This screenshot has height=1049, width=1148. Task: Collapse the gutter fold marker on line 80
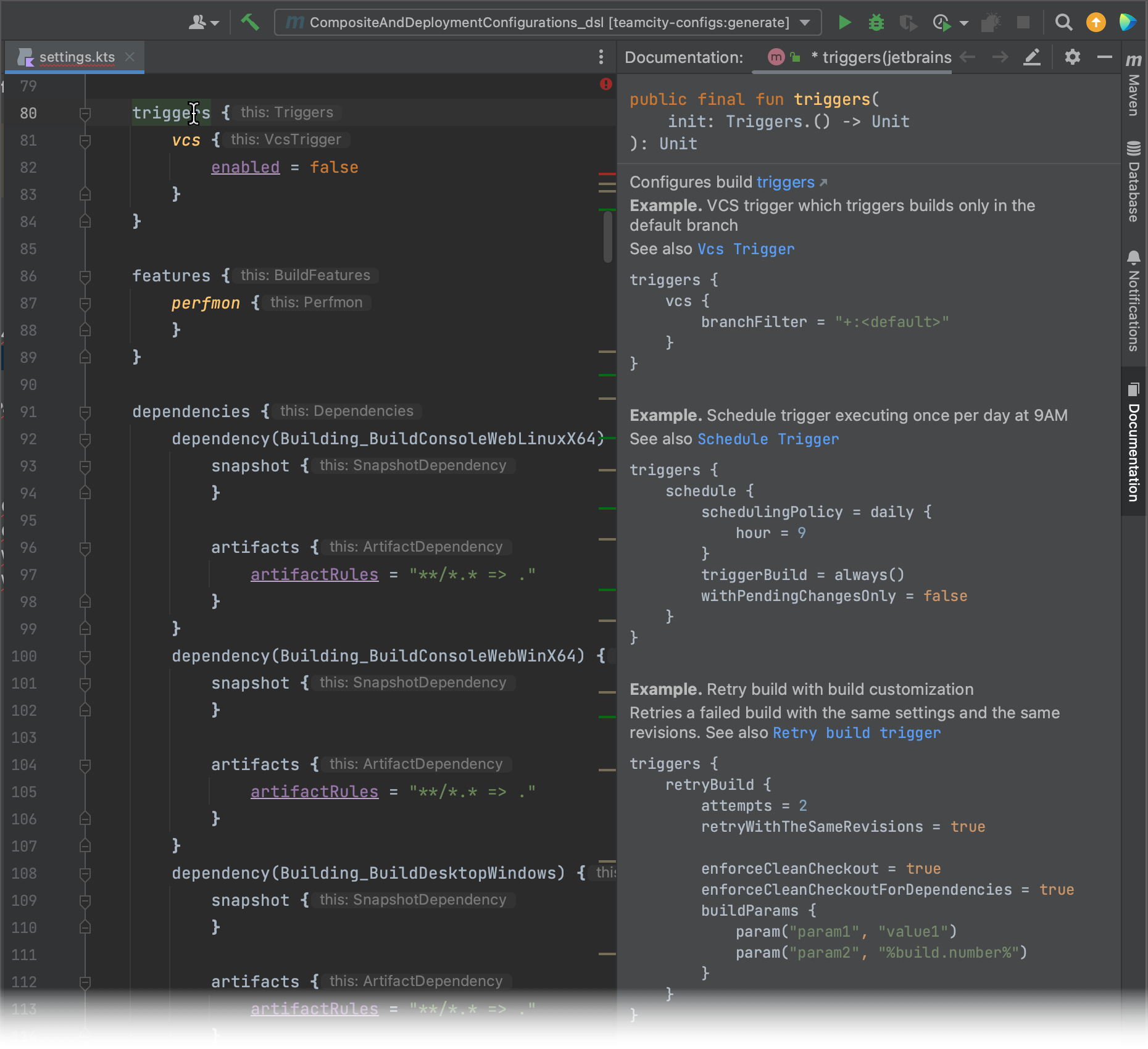[x=85, y=114]
